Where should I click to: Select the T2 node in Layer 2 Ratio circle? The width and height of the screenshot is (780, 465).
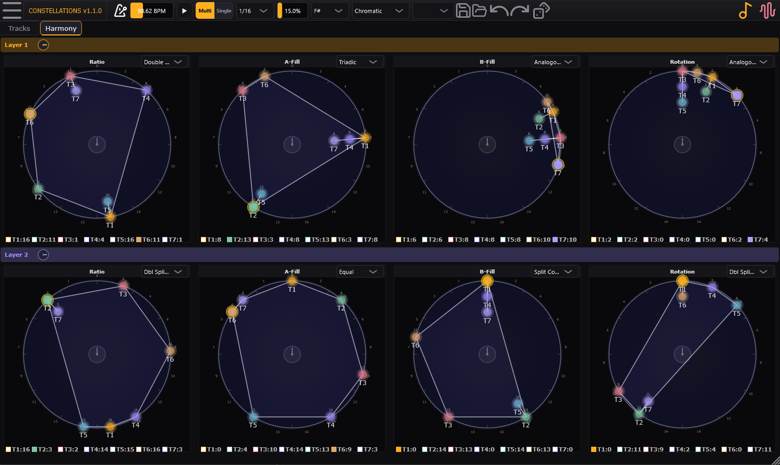(47, 300)
